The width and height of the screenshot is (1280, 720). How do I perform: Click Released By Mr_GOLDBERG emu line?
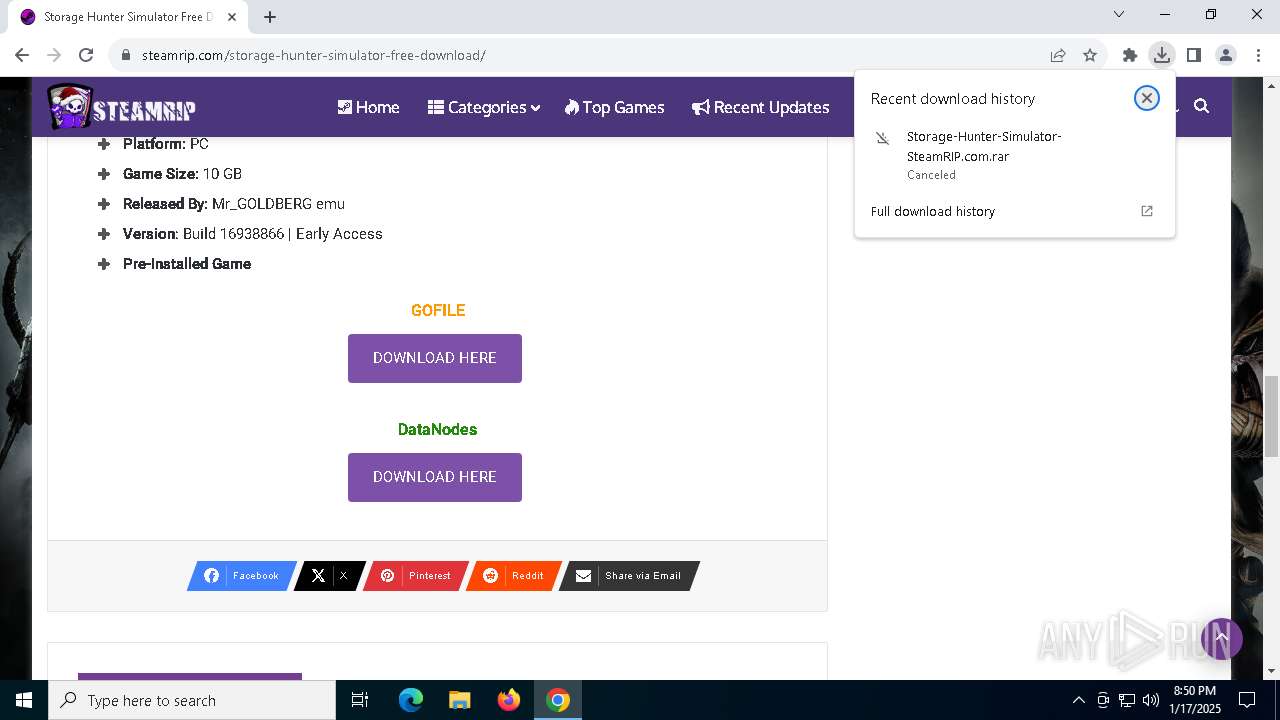pos(234,204)
